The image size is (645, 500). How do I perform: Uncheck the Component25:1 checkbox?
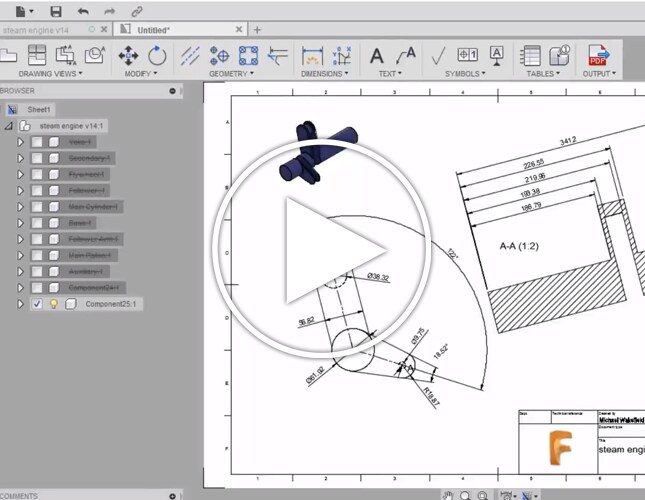tap(37, 304)
